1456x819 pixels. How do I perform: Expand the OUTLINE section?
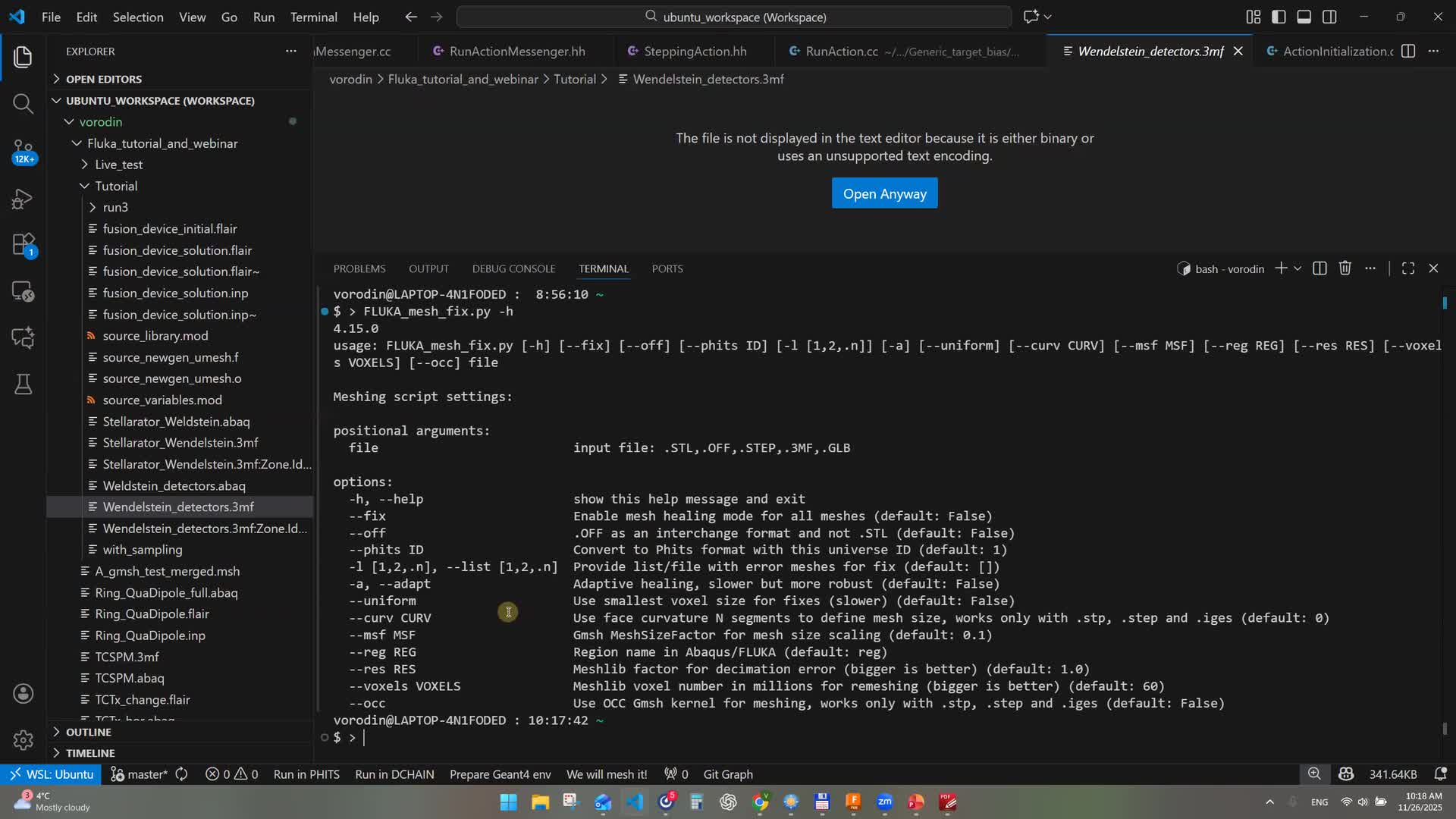88,732
